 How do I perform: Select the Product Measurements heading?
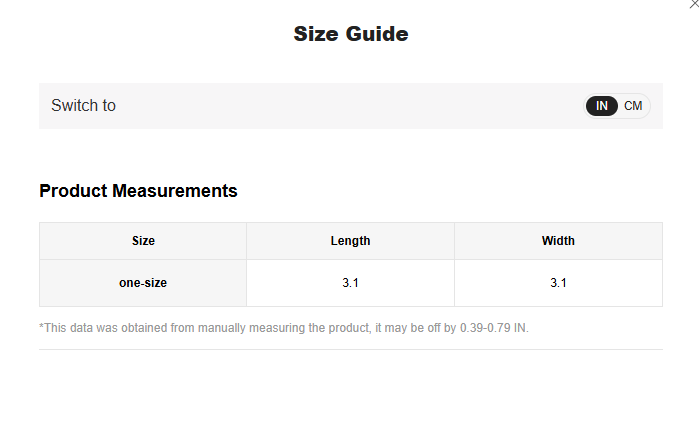pos(138,191)
